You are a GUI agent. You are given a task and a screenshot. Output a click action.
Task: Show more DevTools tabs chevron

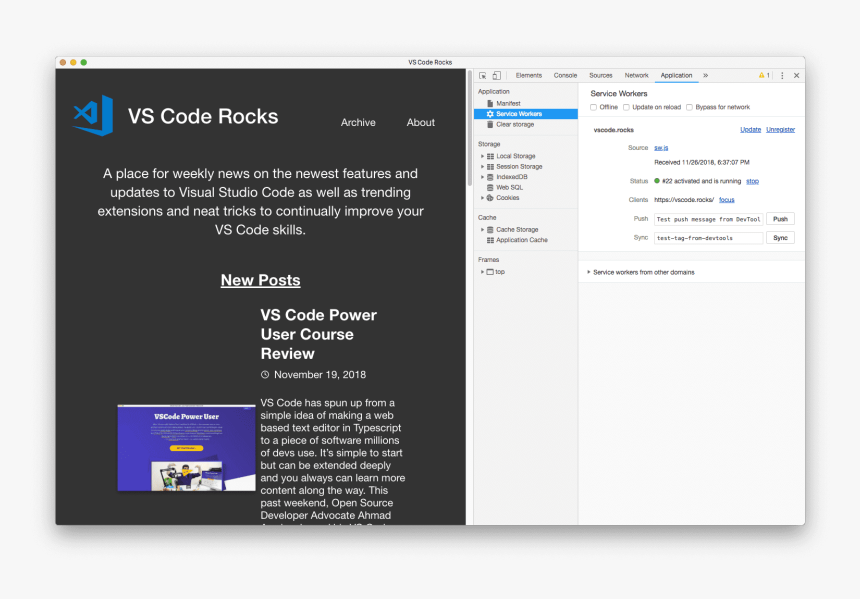(x=705, y=75)
